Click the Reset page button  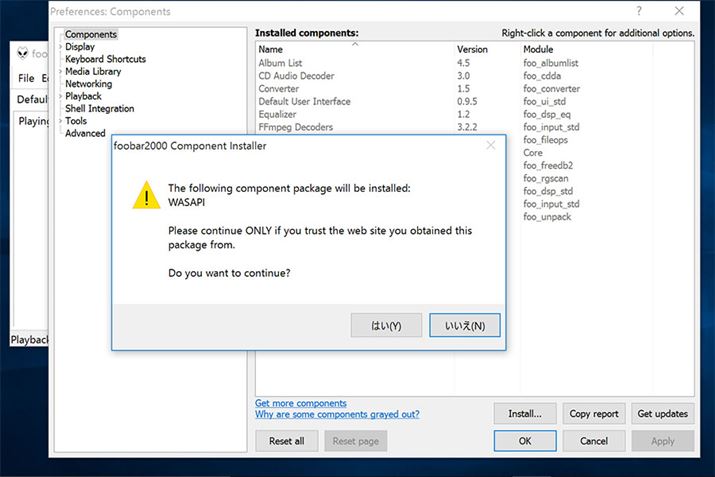[356, 441]
